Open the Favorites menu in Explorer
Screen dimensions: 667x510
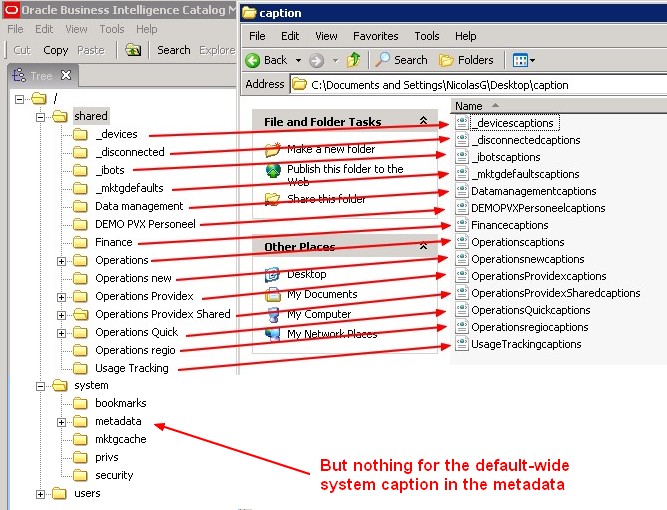point(376,36)
